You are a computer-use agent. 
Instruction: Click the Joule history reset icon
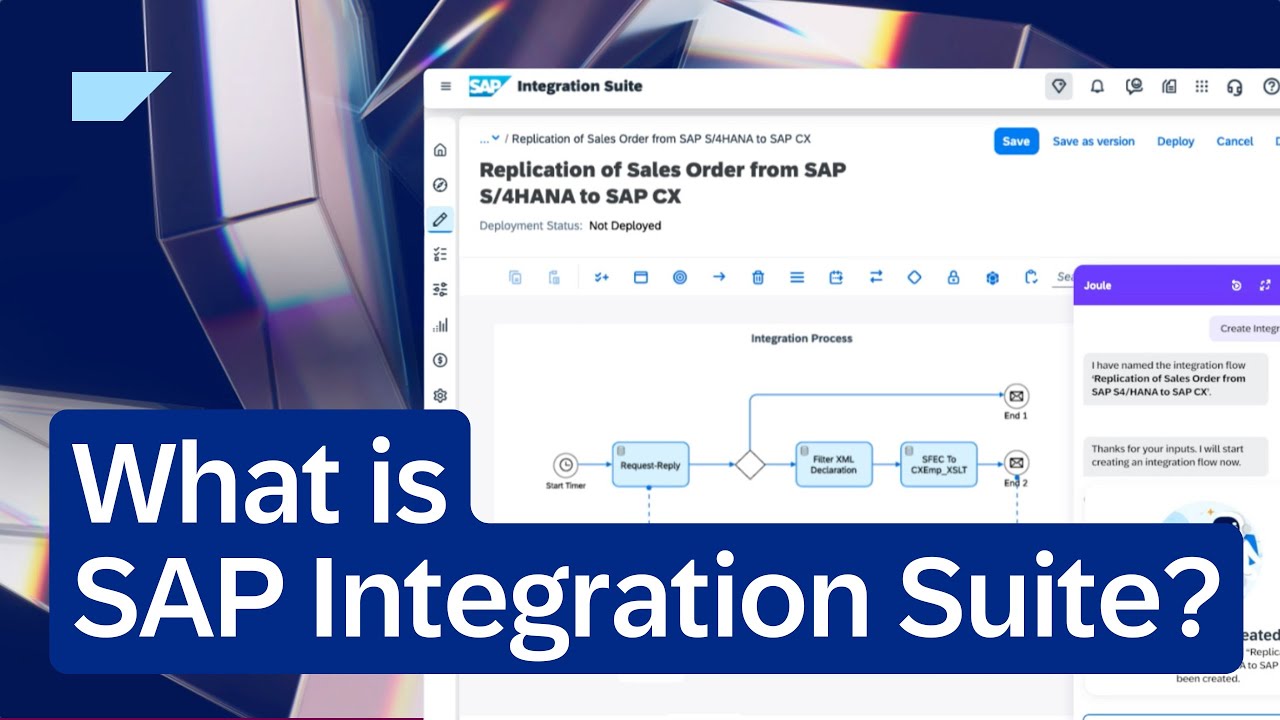[1236, 285]
